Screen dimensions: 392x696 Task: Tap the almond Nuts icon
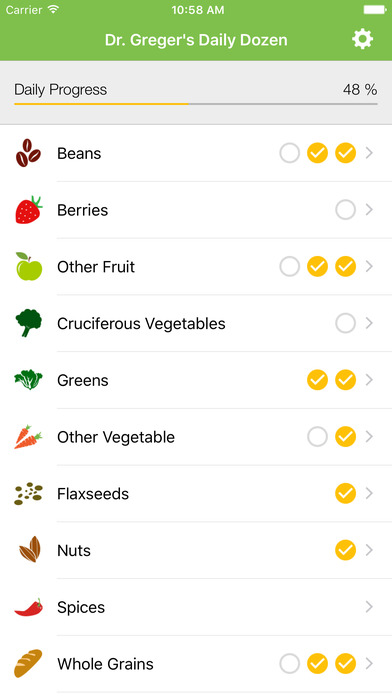(30, 550)
